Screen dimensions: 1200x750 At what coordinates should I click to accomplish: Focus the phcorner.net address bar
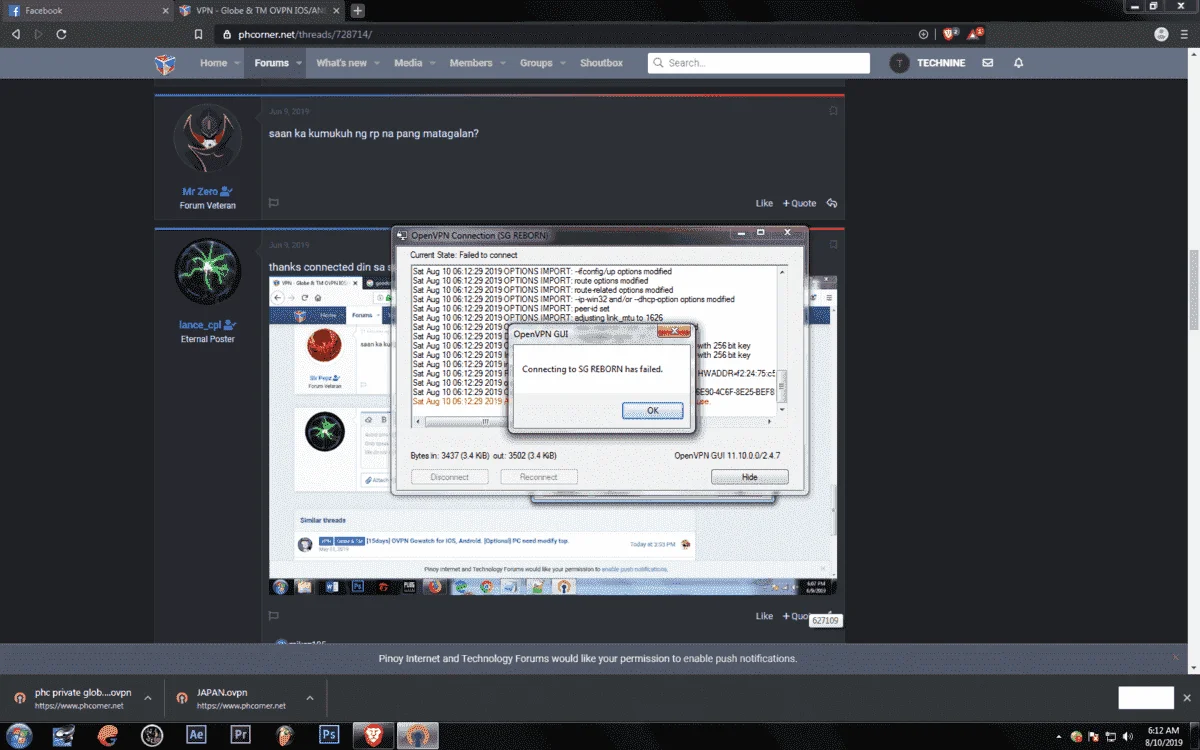pyautogui.click(x=560, y=34)
